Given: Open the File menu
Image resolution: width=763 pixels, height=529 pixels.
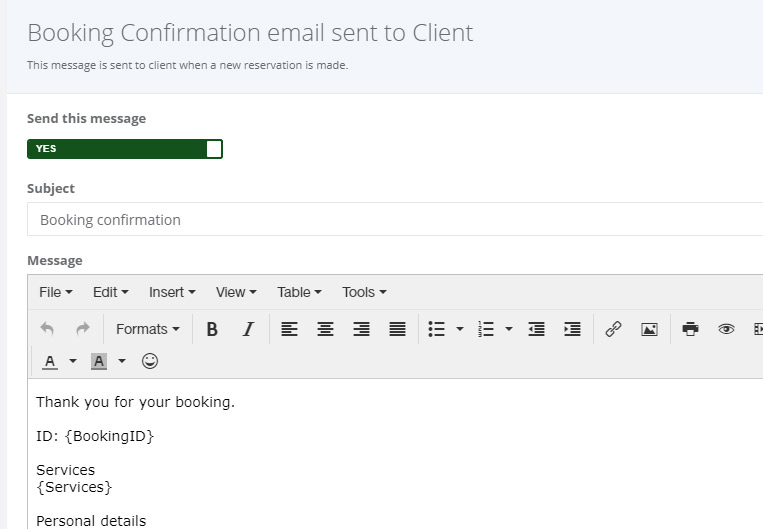Looking at the screenshot, I should (55, 292).
